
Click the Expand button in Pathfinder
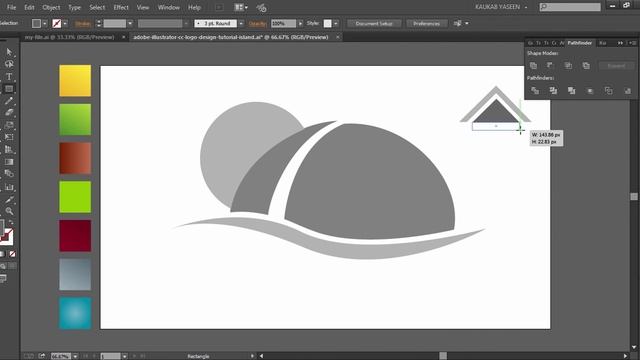[x=616, y=66]
